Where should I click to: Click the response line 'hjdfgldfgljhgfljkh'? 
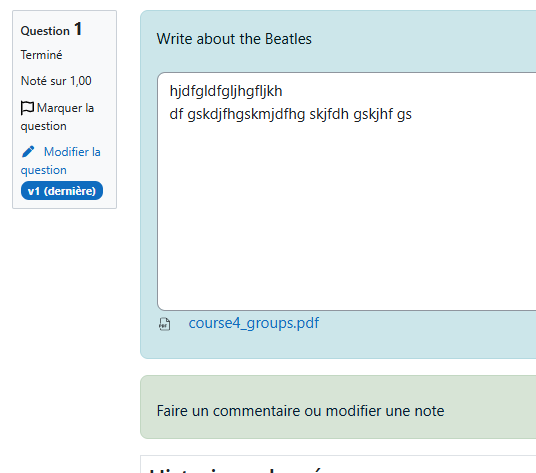point(226,92)
